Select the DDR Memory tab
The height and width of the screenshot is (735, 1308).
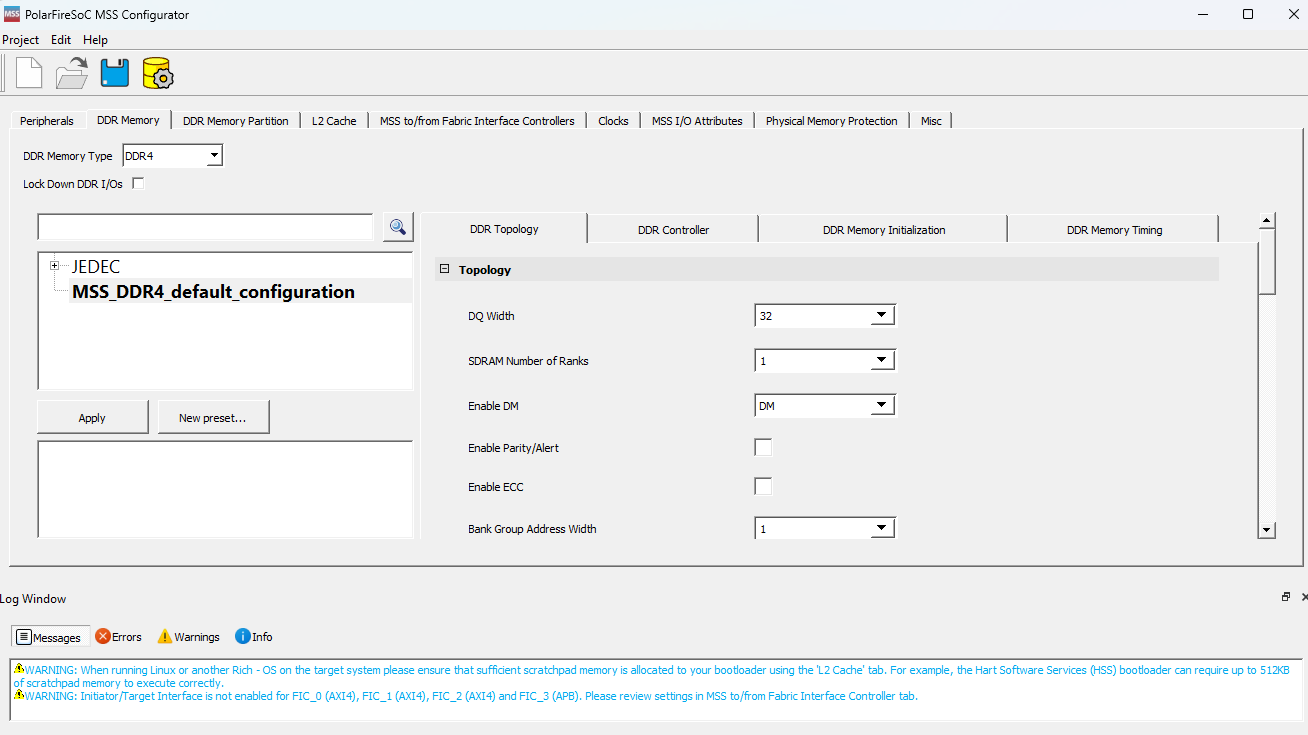click(128, 120)
